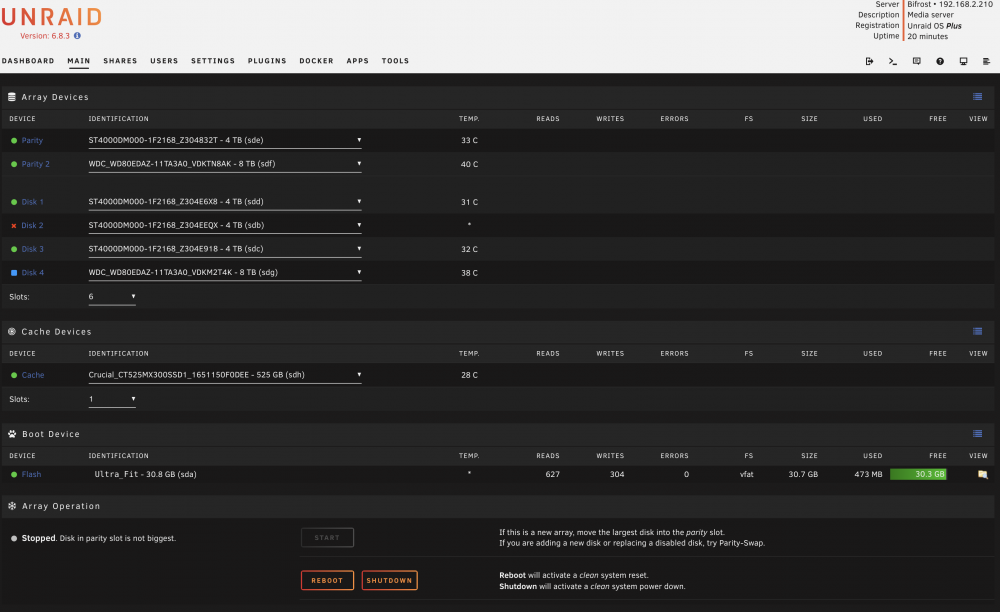This screenshot has width=1000, height=612.
Task: Toggle the Boot Device view icon
Action: pyautogui.click(x=978, y=434)
